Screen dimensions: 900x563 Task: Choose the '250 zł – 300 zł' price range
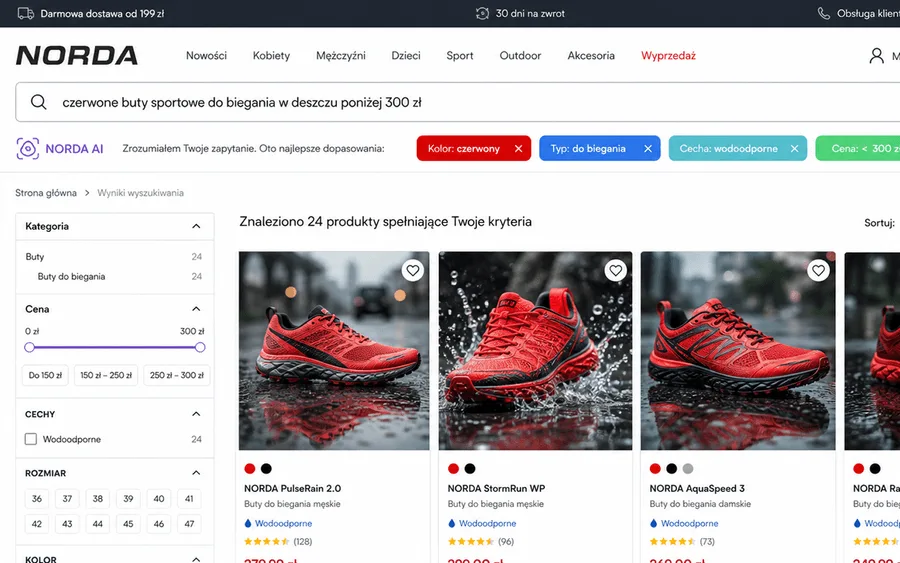pos(177,375)
